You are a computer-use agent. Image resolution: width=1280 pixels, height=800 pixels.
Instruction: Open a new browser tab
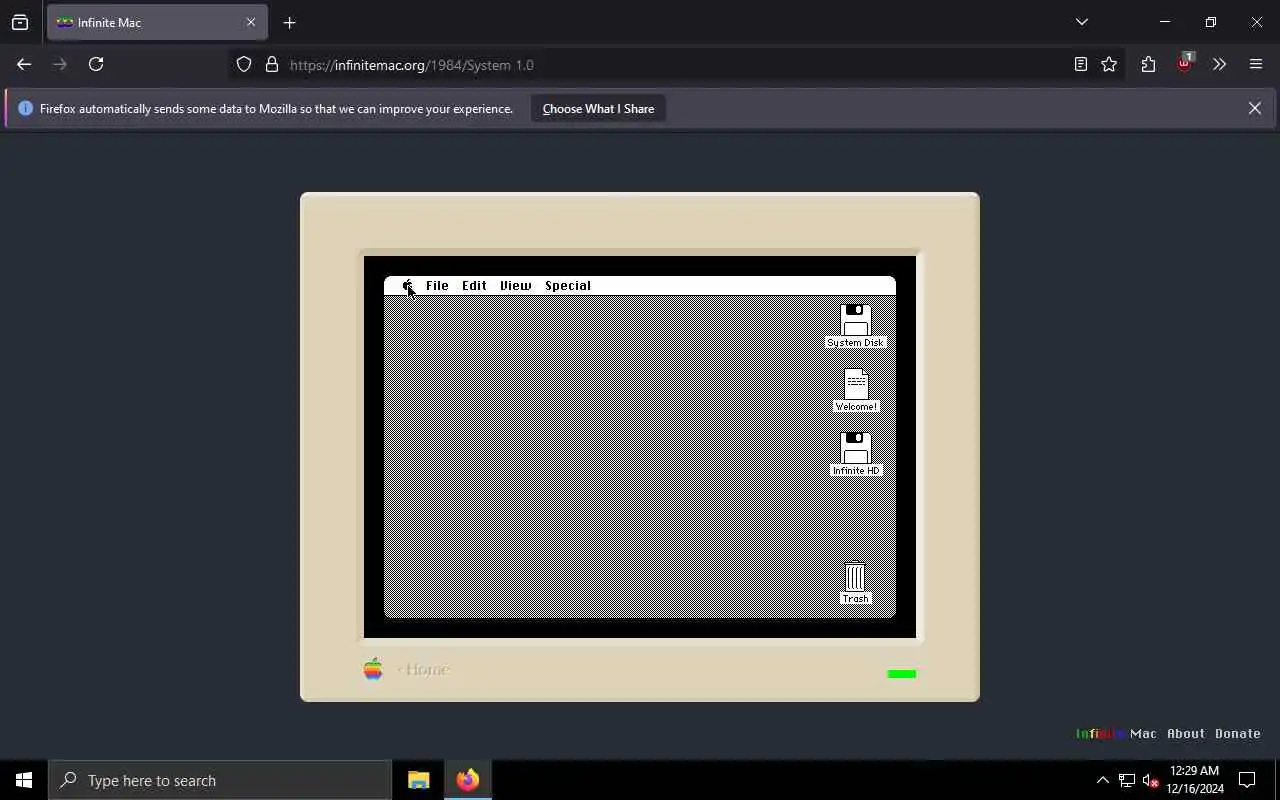coord(289,22)
